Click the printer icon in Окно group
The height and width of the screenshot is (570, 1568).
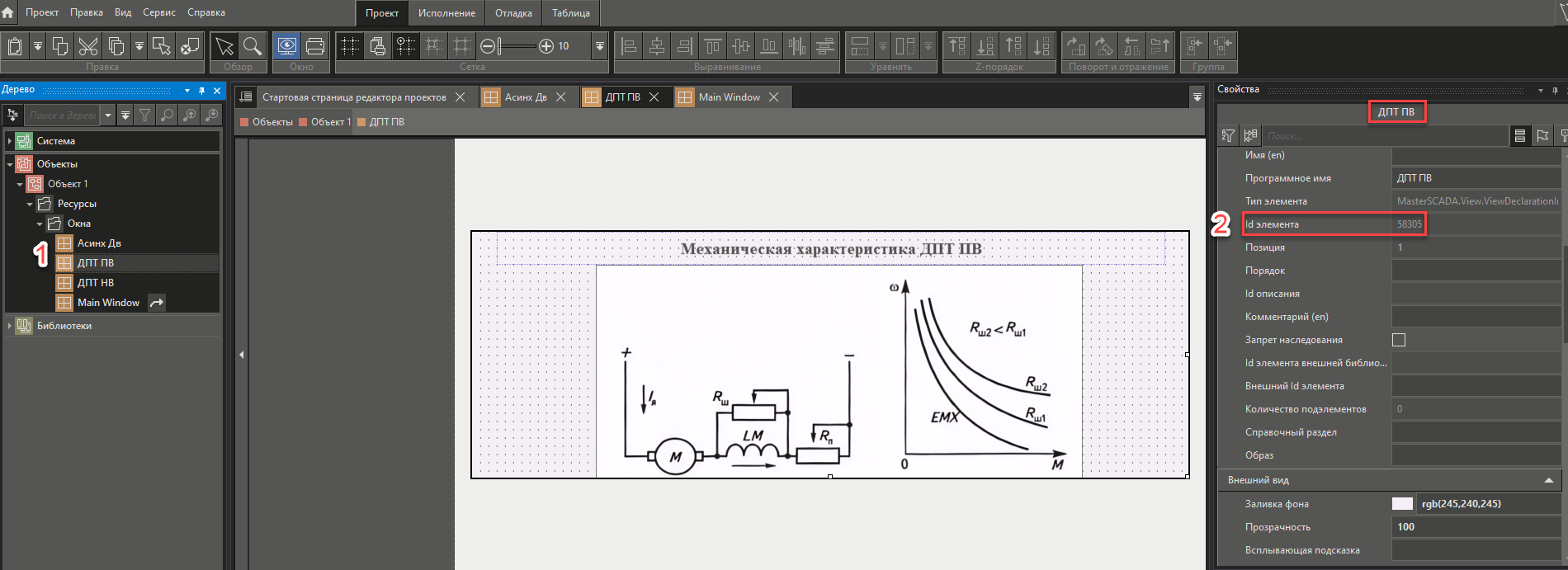315,46
